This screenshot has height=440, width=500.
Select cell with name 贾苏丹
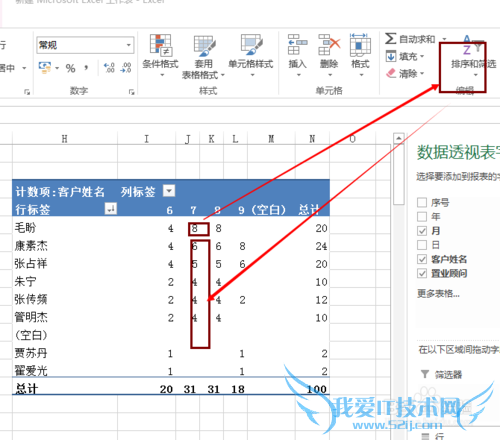(x=65, y=353)
